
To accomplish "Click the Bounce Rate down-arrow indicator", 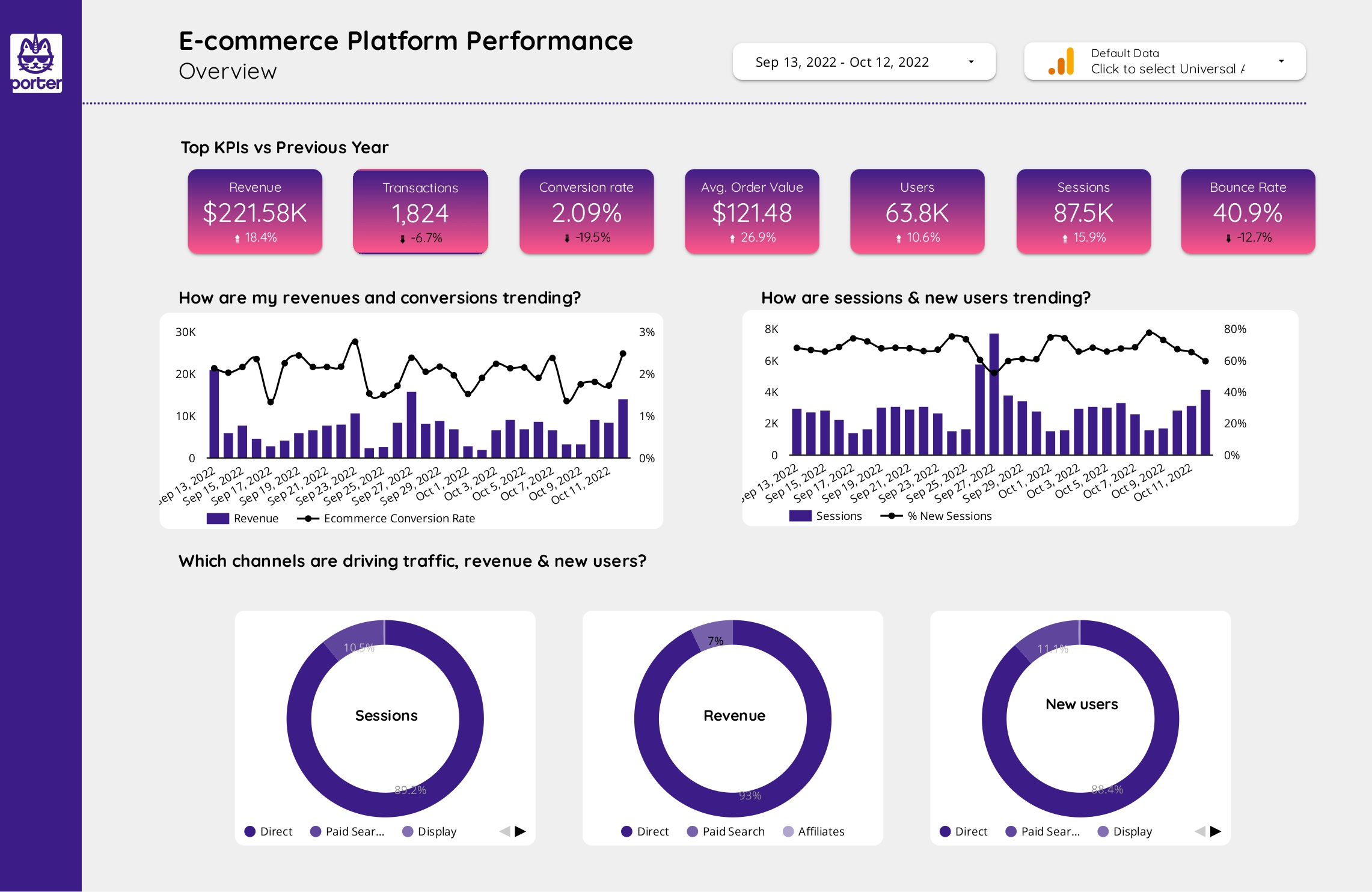I will [x=1228, y=239].
